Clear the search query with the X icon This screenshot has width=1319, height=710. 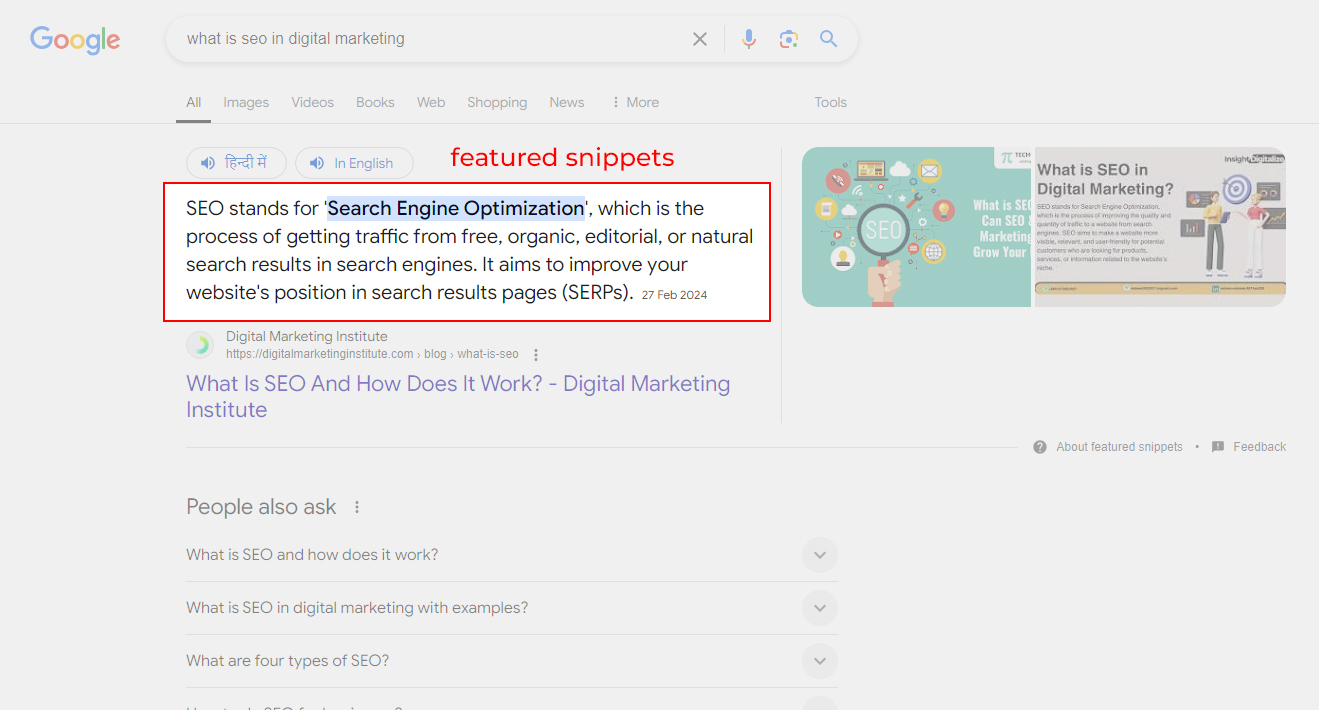[x=699, y=38]
